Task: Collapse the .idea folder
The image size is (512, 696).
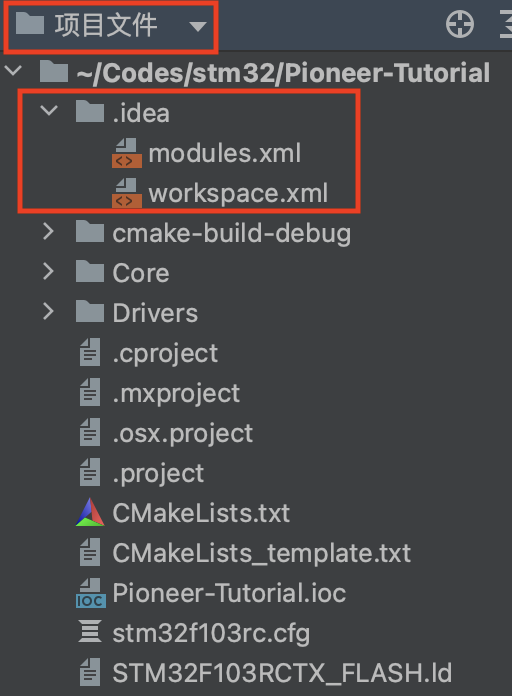Action: tap(49, 110)
